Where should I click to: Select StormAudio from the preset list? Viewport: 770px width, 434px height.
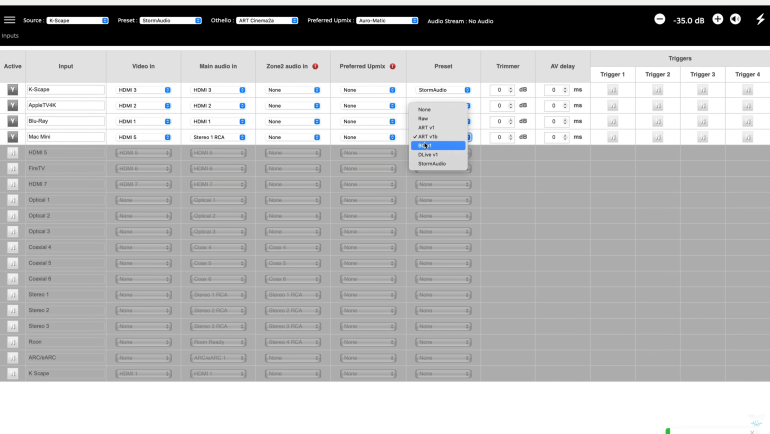[x=432, y=163]
